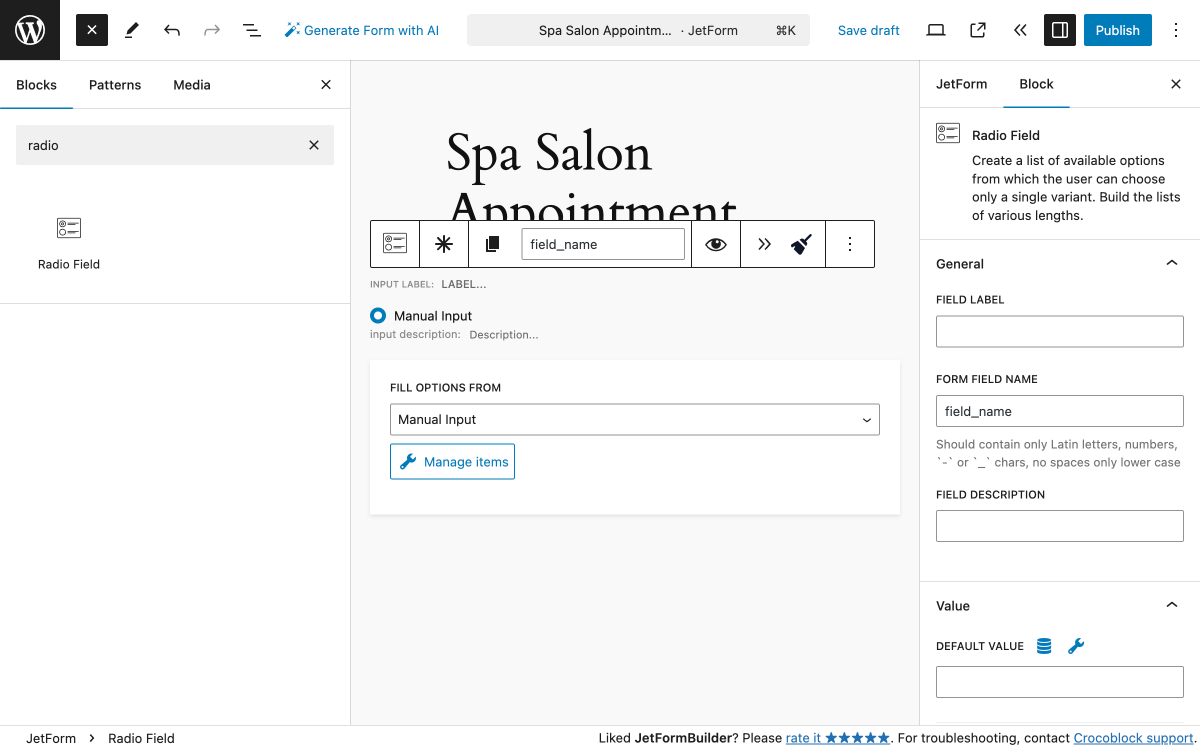This screenshot has width=1200, height=750.
Task: Insert the Radio Field block
Action: tap(69, 243)
